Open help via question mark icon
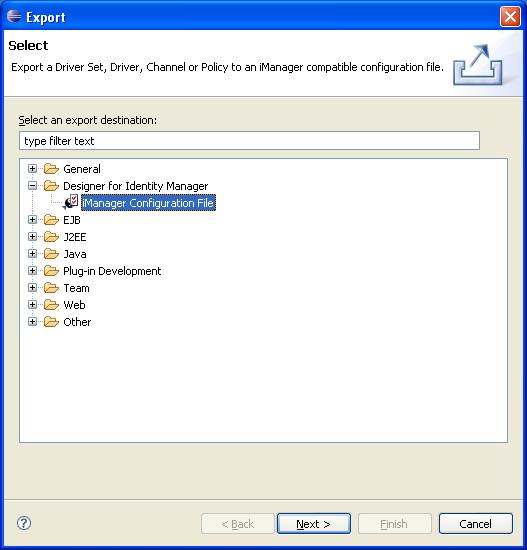Viewport: 527px width, 550px height. (24, 523)
